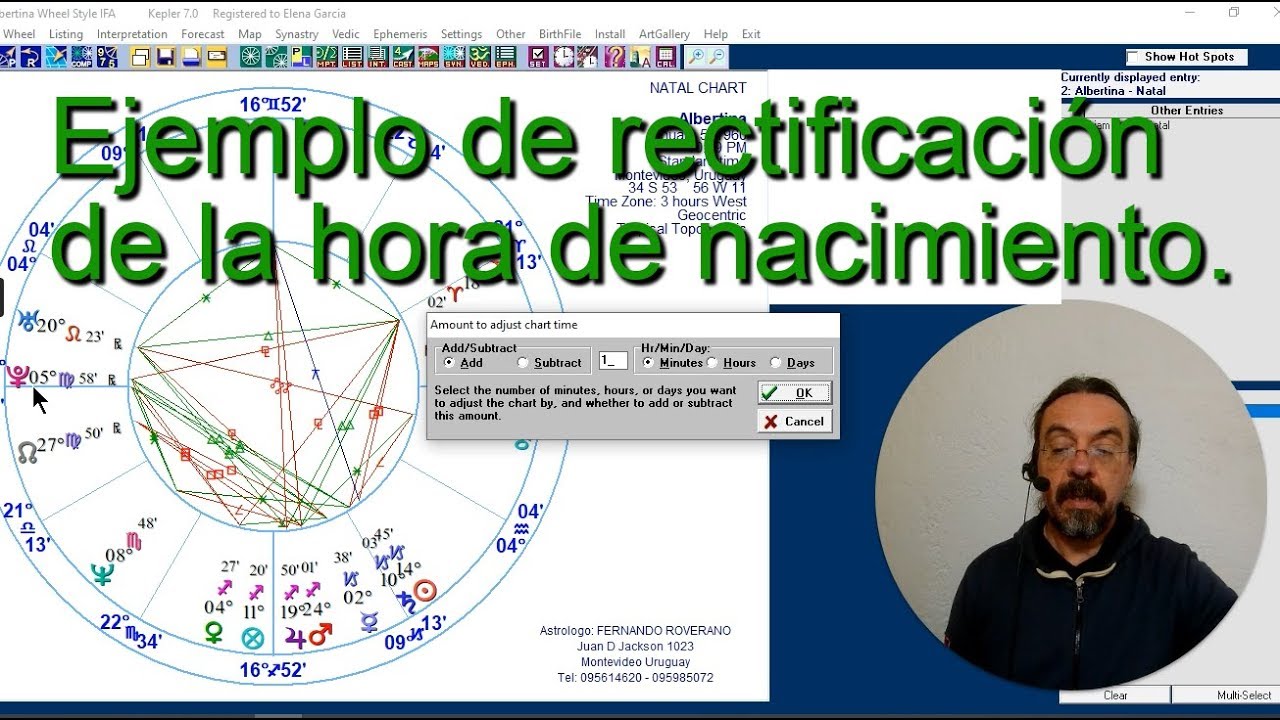1280x720 pixels.
Task: Click the Exit menu item
Action: [751, 34]
